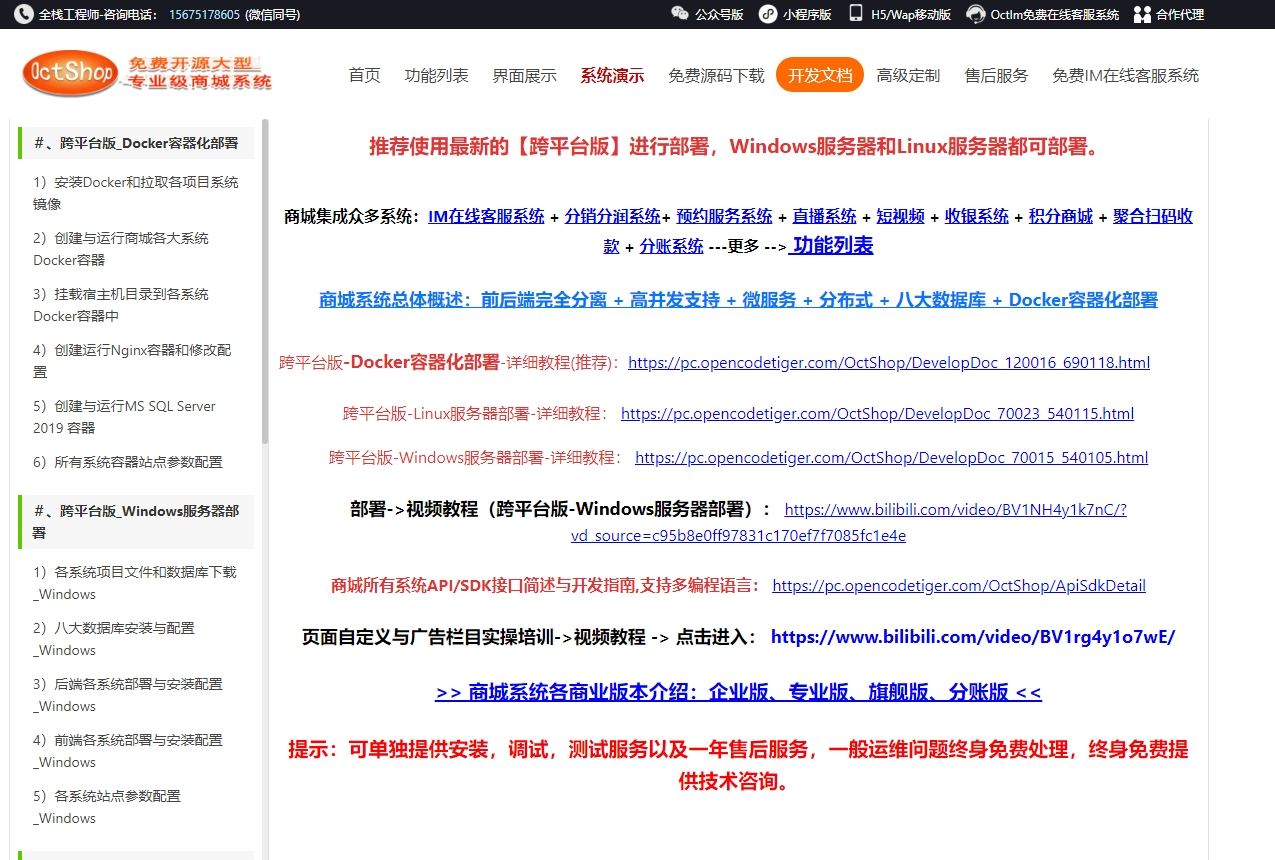This screenshot has width=1275, height=860.
Task: Open the 短视频 link
Action: pos(901,216)
